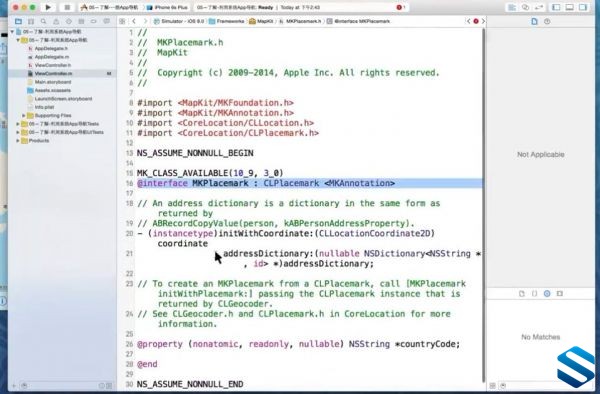Toggle library grid view icon
Image resolution: width=600 pixels, height=394 pixels.
point(492,386)
